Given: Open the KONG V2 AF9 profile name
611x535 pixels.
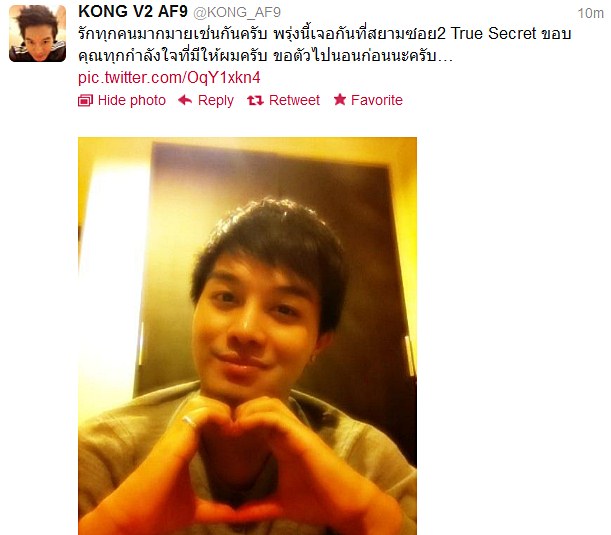Looking at the screenshot, I should pos(133,12).
